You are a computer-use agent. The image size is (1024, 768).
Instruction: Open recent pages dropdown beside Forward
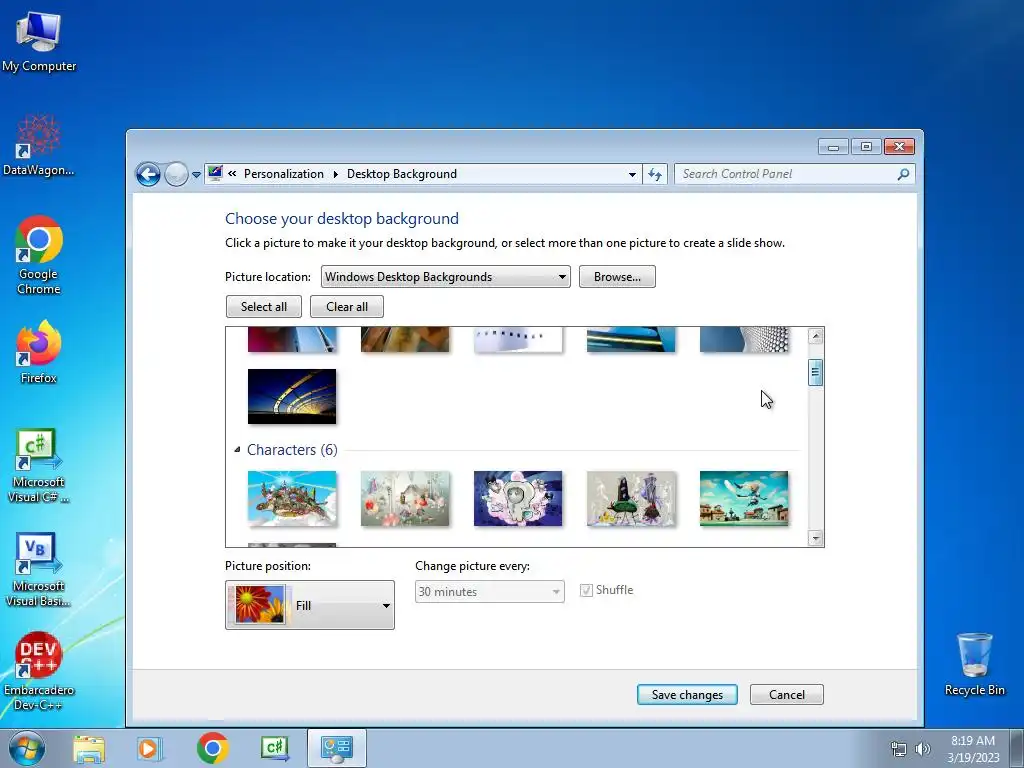tap(196, 175)
